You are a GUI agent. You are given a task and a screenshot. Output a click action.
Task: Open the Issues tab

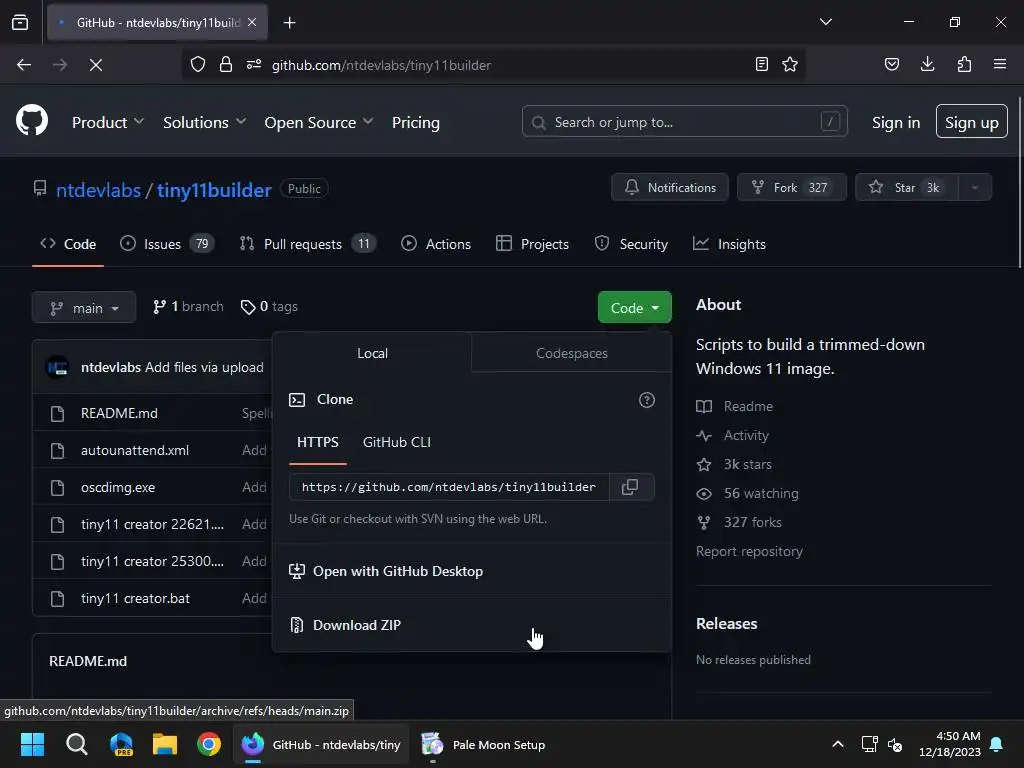point(167,244)
